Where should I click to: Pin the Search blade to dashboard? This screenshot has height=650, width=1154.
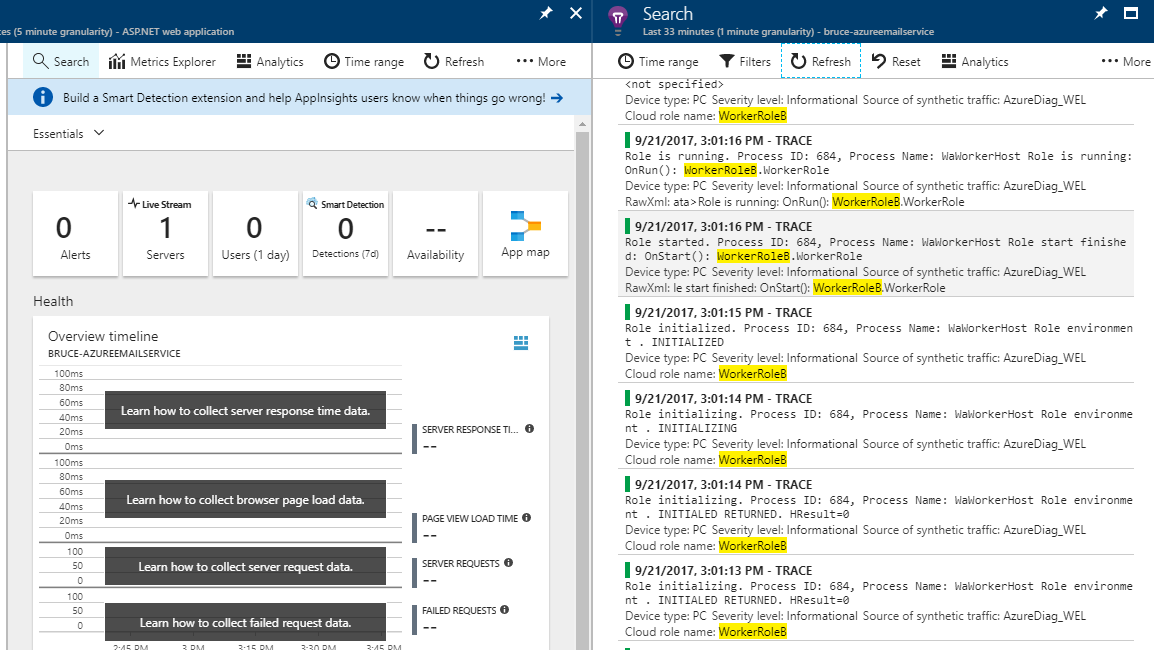coord(1100,13)
